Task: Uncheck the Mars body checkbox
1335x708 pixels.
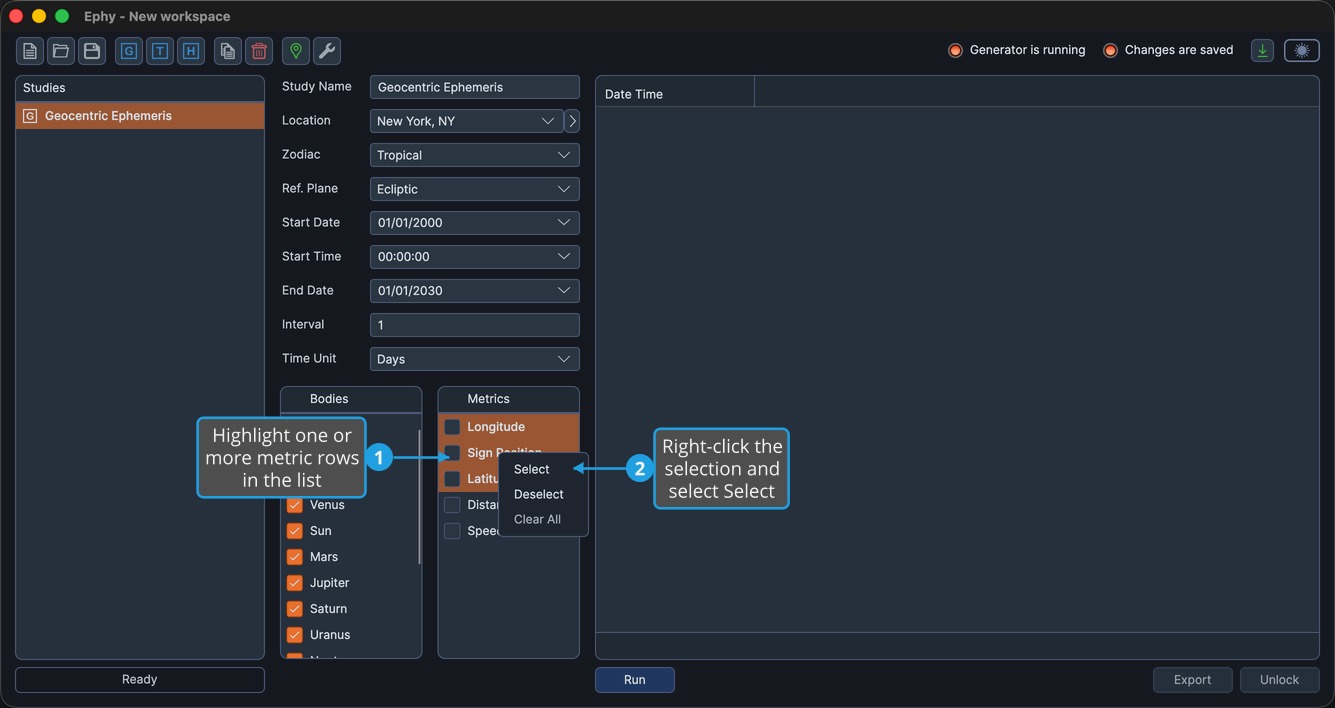Action: [x=295, y=557]
